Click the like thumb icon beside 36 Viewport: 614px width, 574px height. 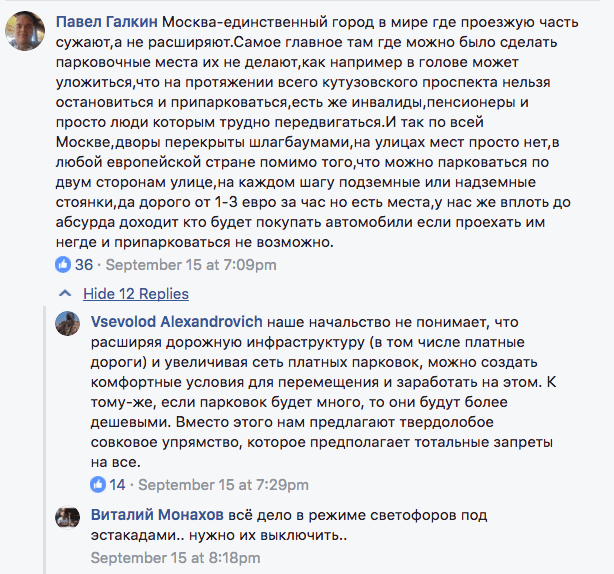[64, 265]
